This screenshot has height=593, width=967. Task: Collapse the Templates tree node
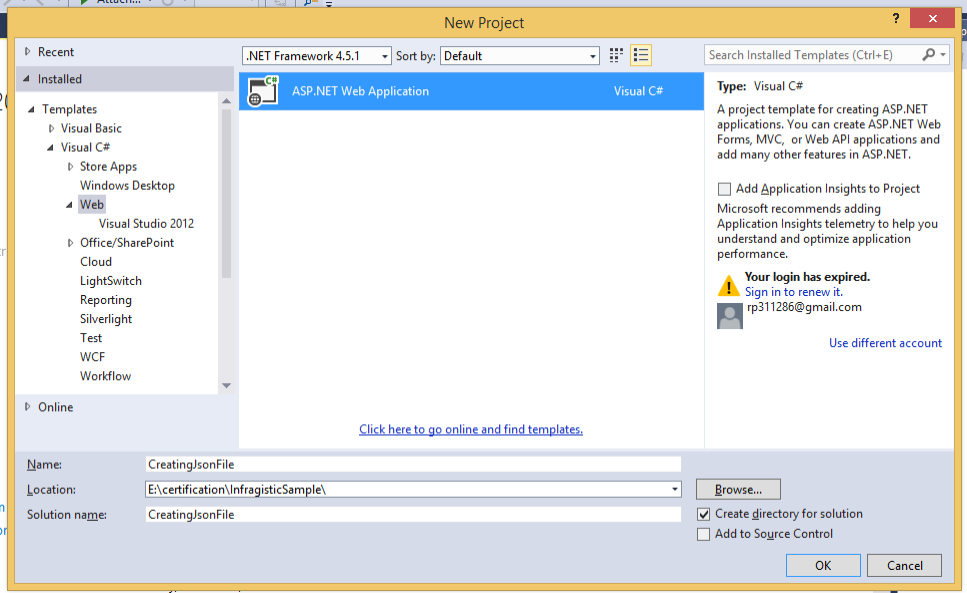[31, 109]
